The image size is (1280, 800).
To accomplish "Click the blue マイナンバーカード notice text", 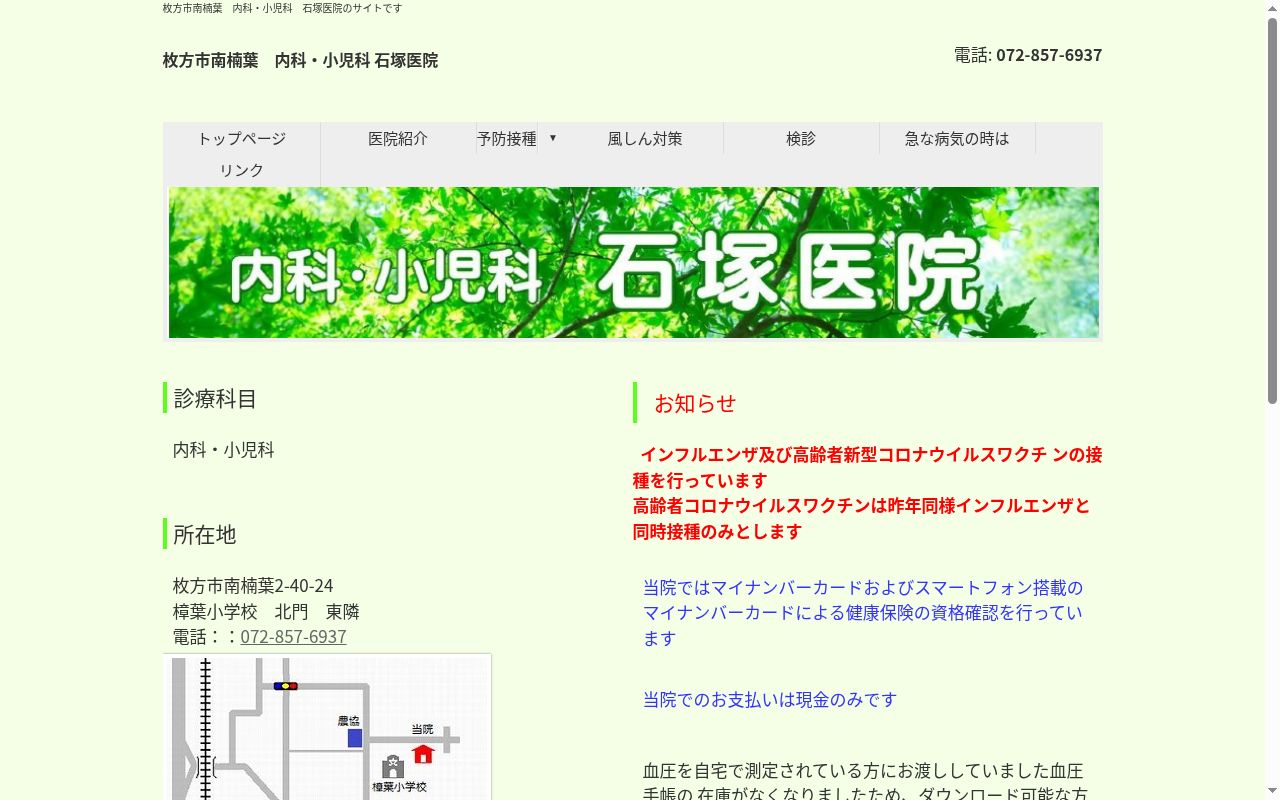I will [x=863, y=612].
